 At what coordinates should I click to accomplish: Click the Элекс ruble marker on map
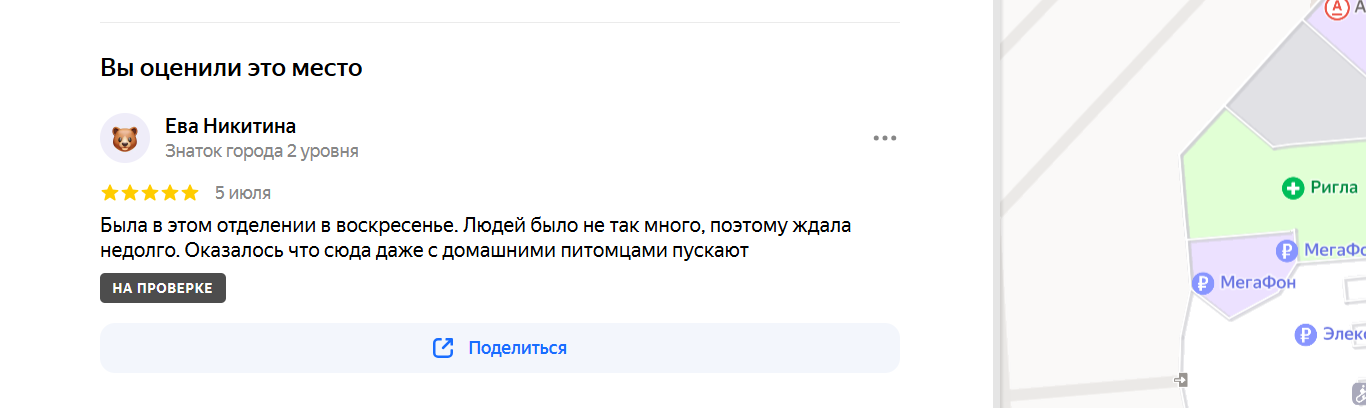click(x=1304, y=335)
